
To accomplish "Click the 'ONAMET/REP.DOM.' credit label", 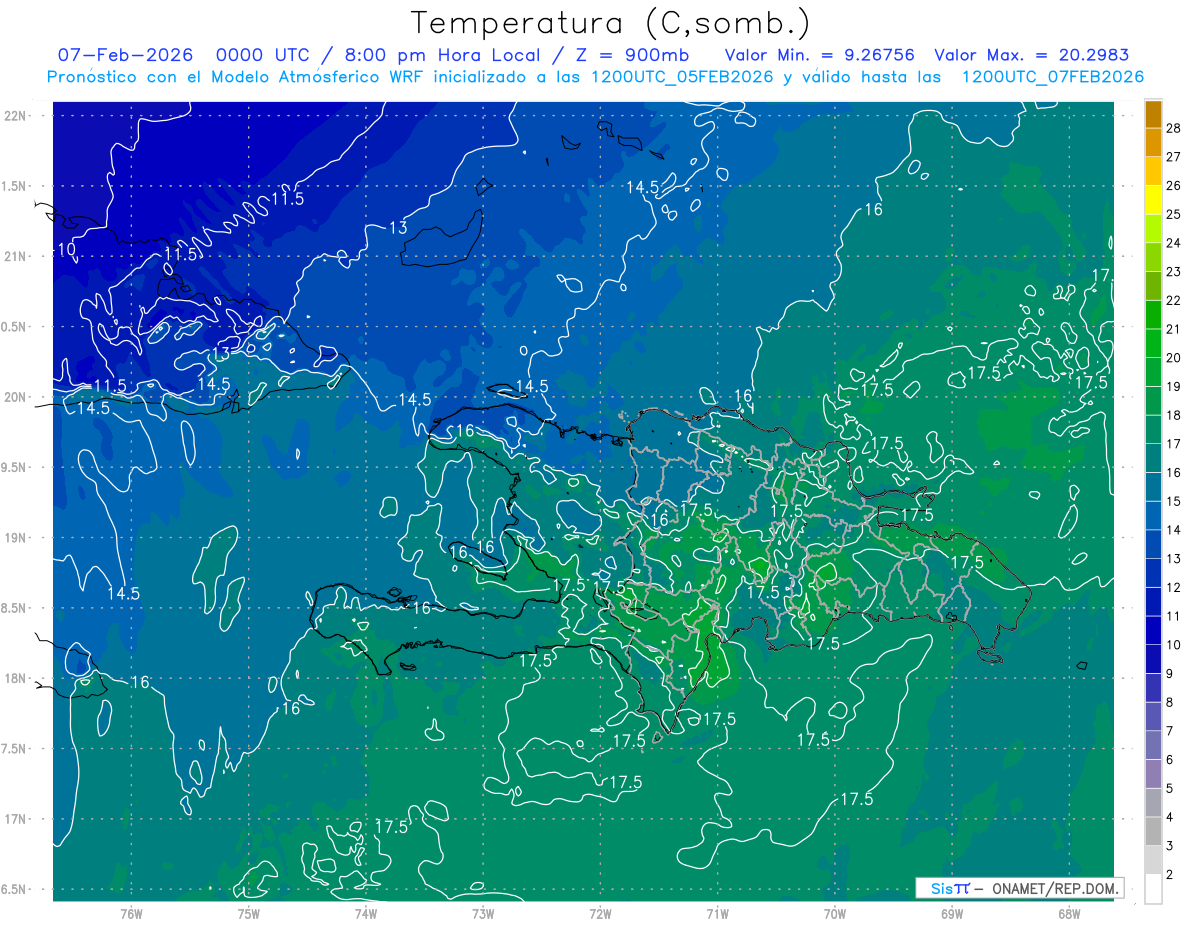I will pos(1055,888).
